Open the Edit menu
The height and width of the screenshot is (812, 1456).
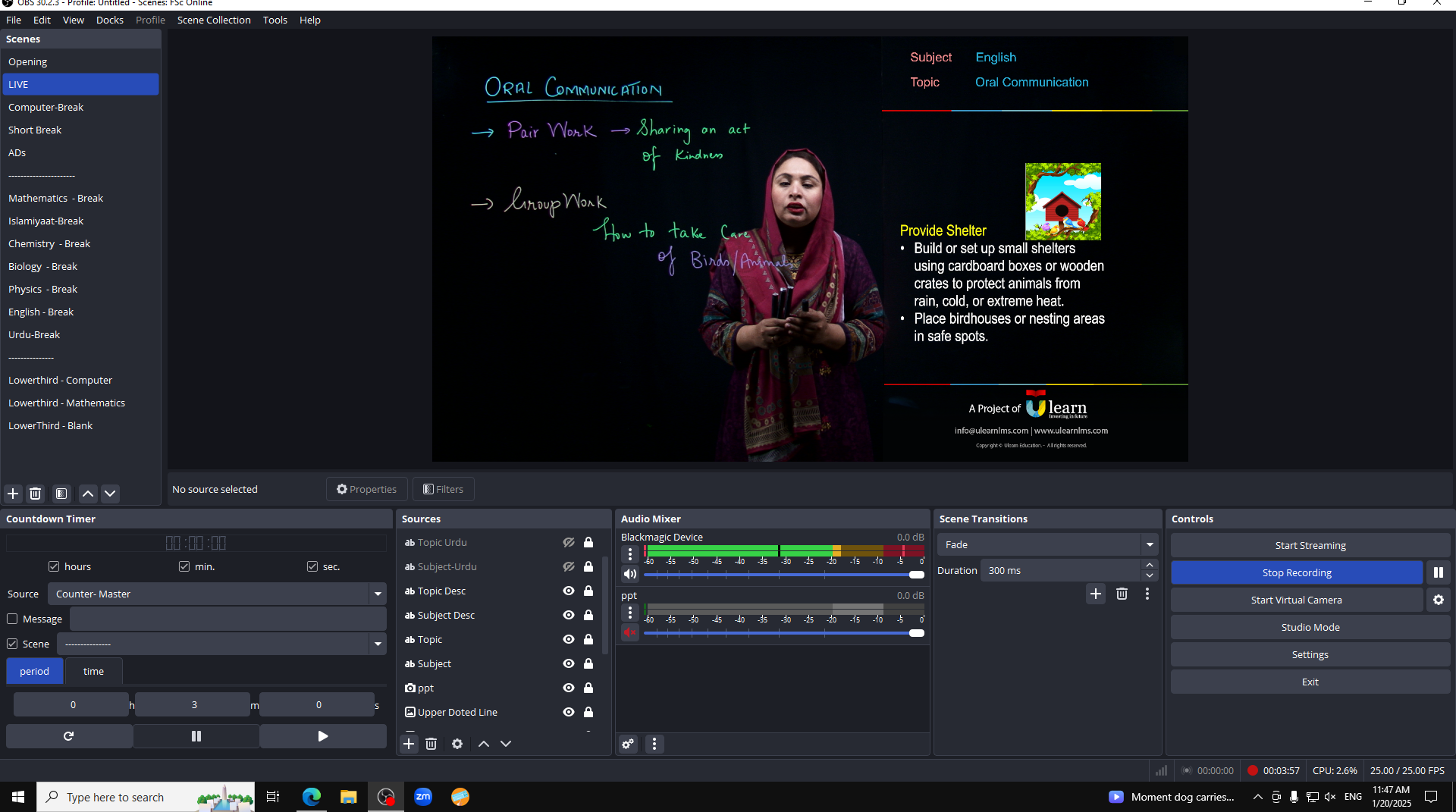pos(42,20)
